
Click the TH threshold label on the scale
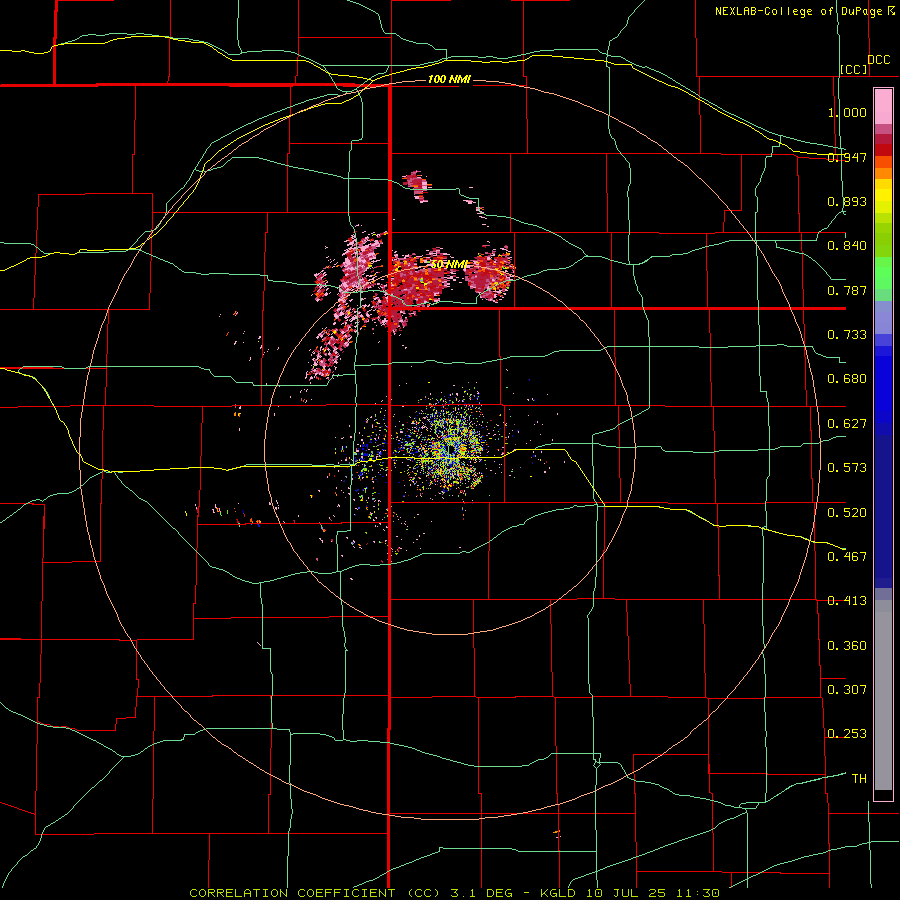(x=859, y=779)
